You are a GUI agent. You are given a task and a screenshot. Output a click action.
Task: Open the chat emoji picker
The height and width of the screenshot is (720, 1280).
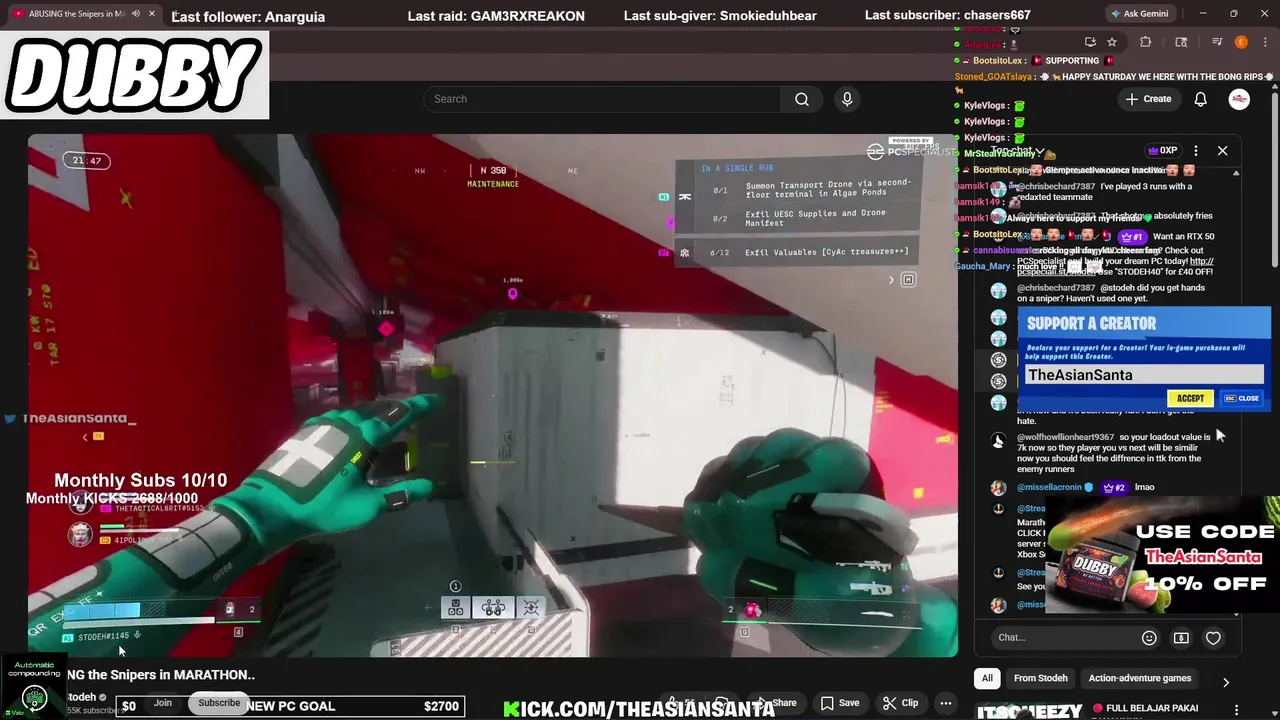[1149, 637]
